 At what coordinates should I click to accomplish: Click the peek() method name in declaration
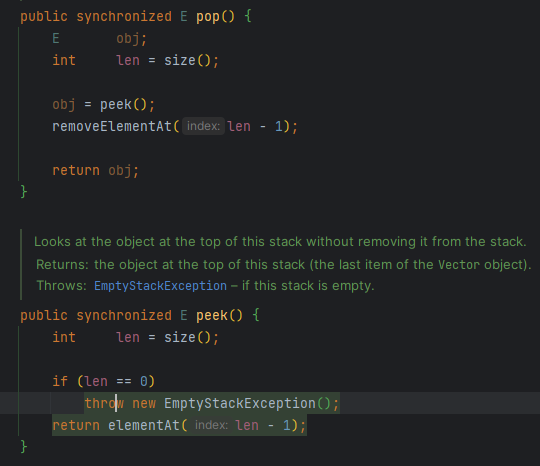(x=212, y=315)
